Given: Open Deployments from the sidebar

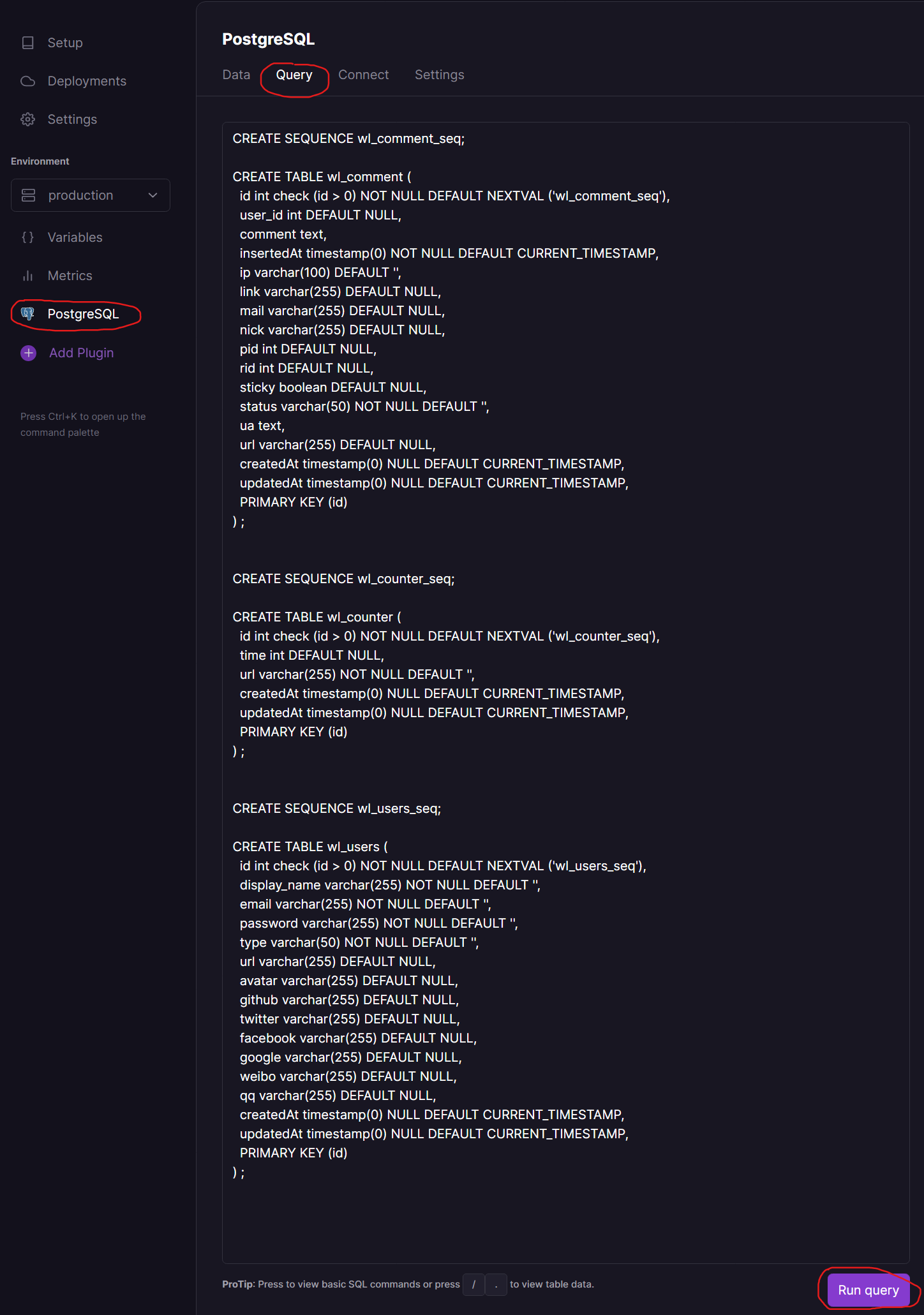Looking at the screenshot, I should [x=87, y=81].
